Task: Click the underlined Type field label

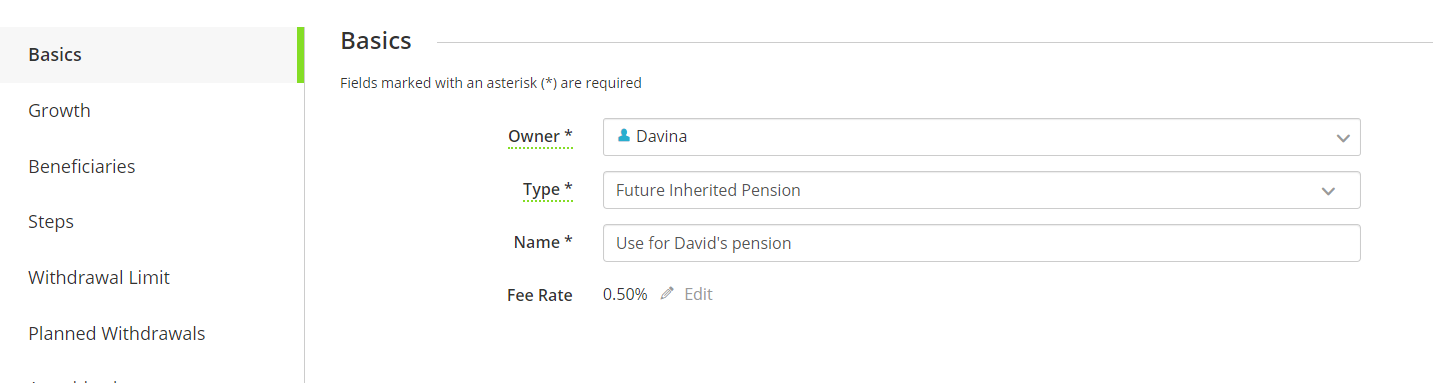Action: click(x=548, y=190)
